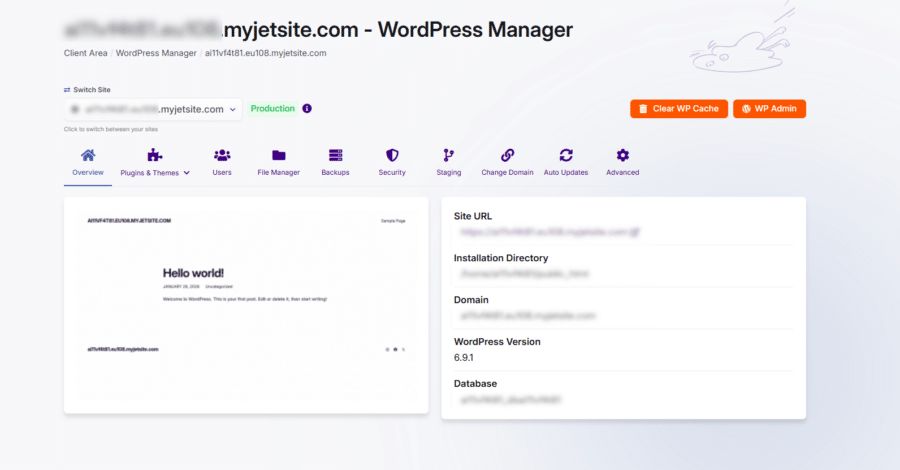900x470 pixels.
Task: Expand the Plugins & Themes dropdown
Action: (x=155, y=172)
